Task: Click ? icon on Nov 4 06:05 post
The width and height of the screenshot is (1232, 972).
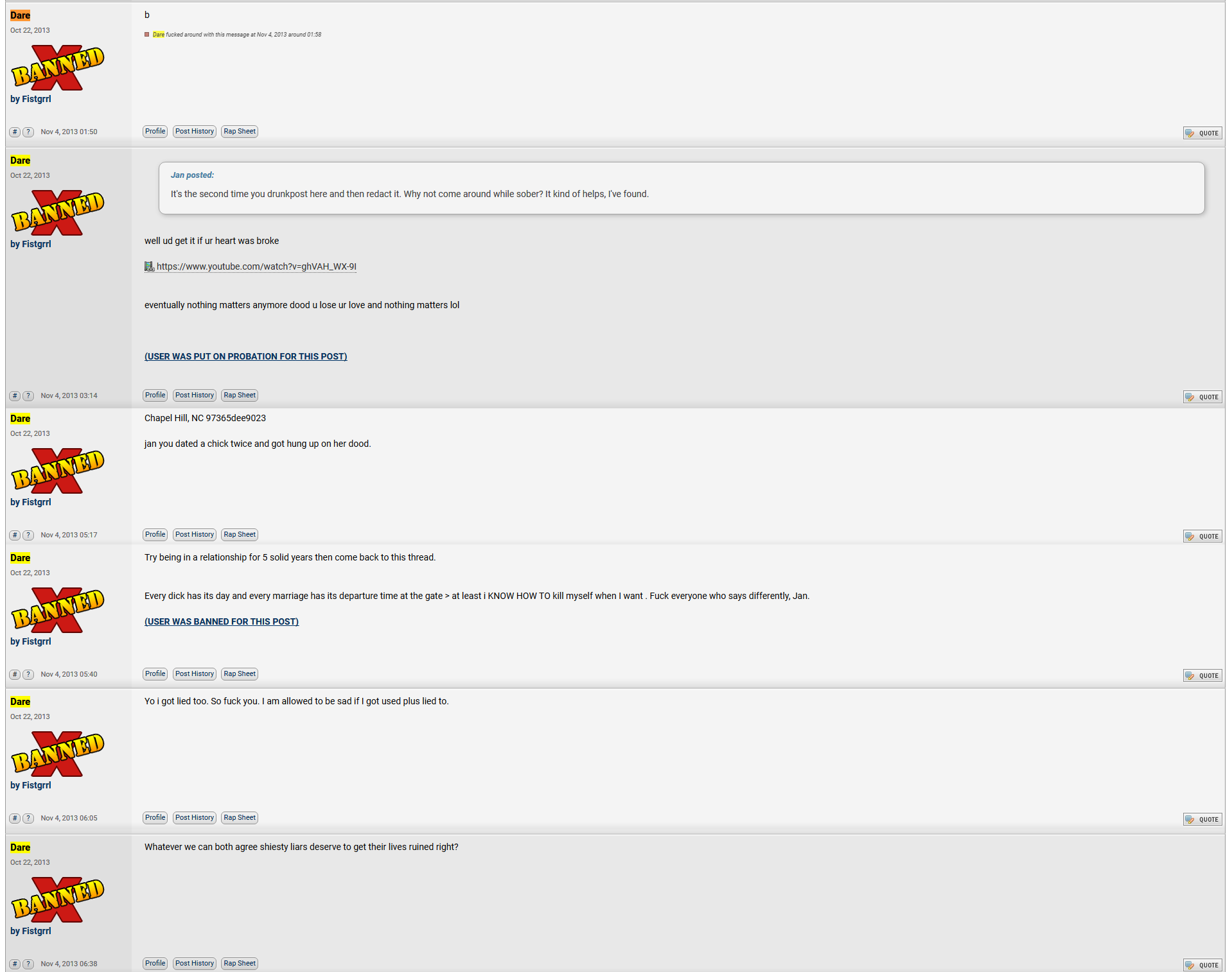Action: pos(28,818)
